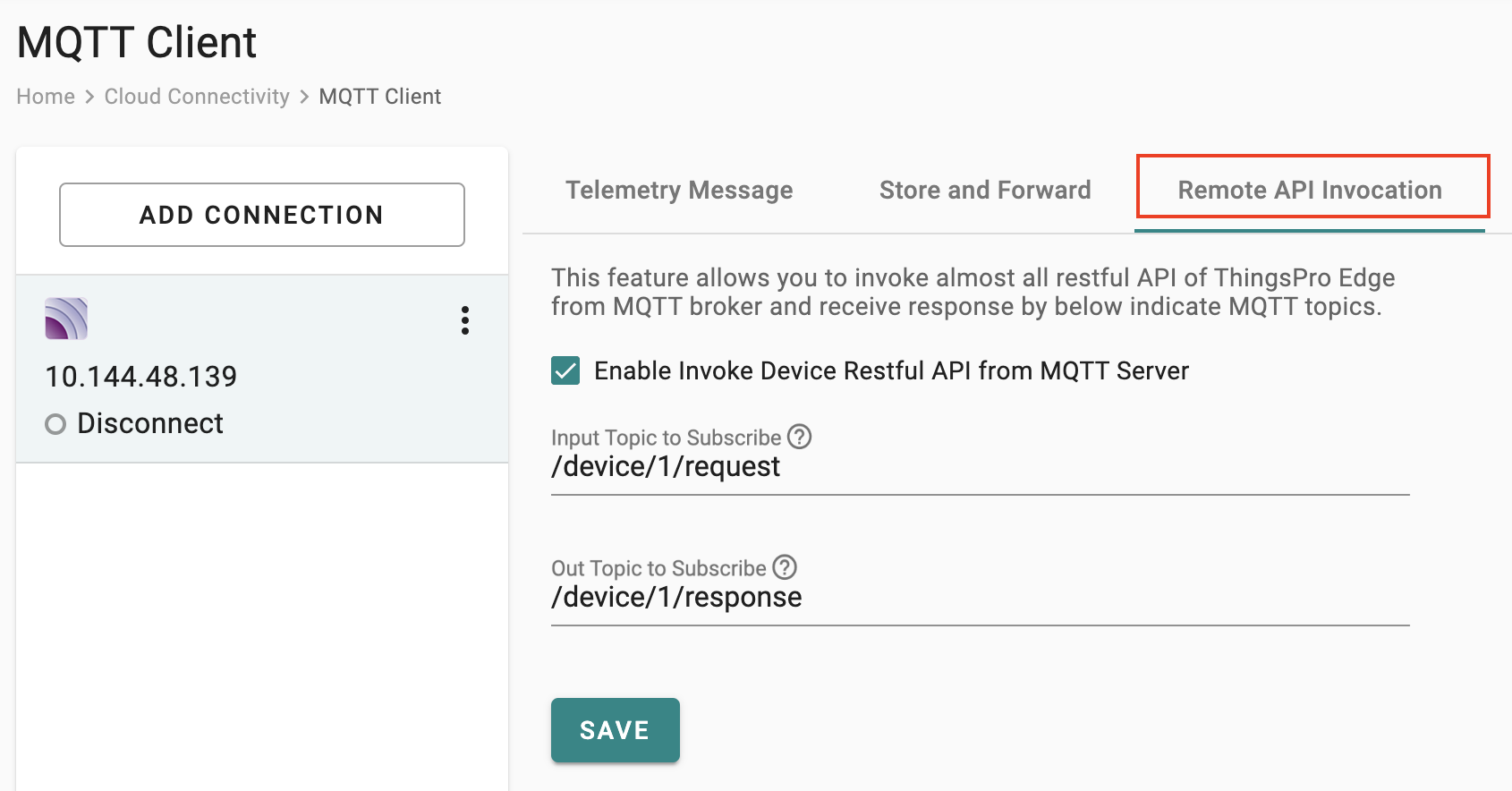Viewport: 1512px width, 791px height.
Task: Uncheck Enable Invoke Device Restful API checkbox
Action: point(565,370)
